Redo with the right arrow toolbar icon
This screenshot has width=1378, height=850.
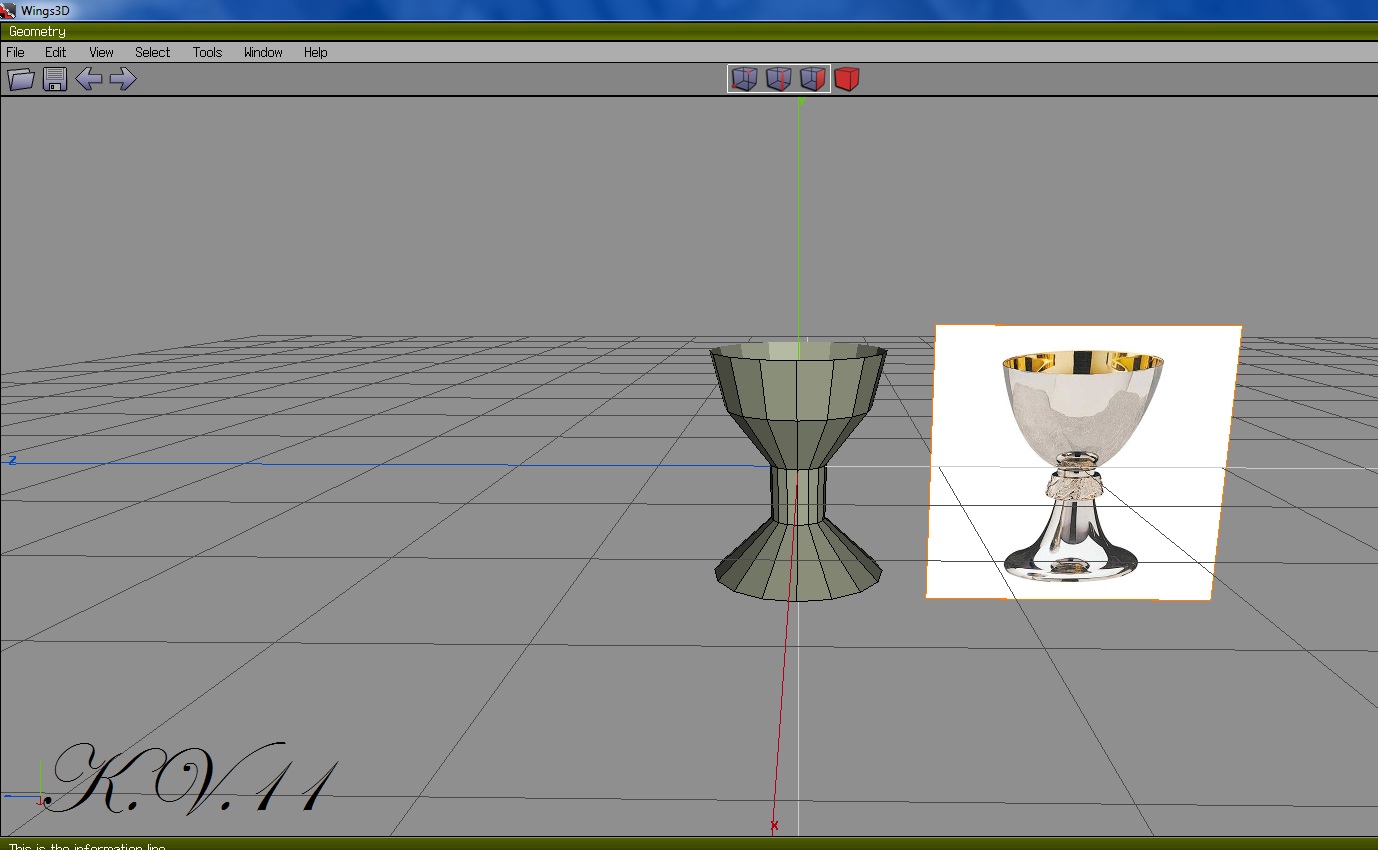click(124, 79)
